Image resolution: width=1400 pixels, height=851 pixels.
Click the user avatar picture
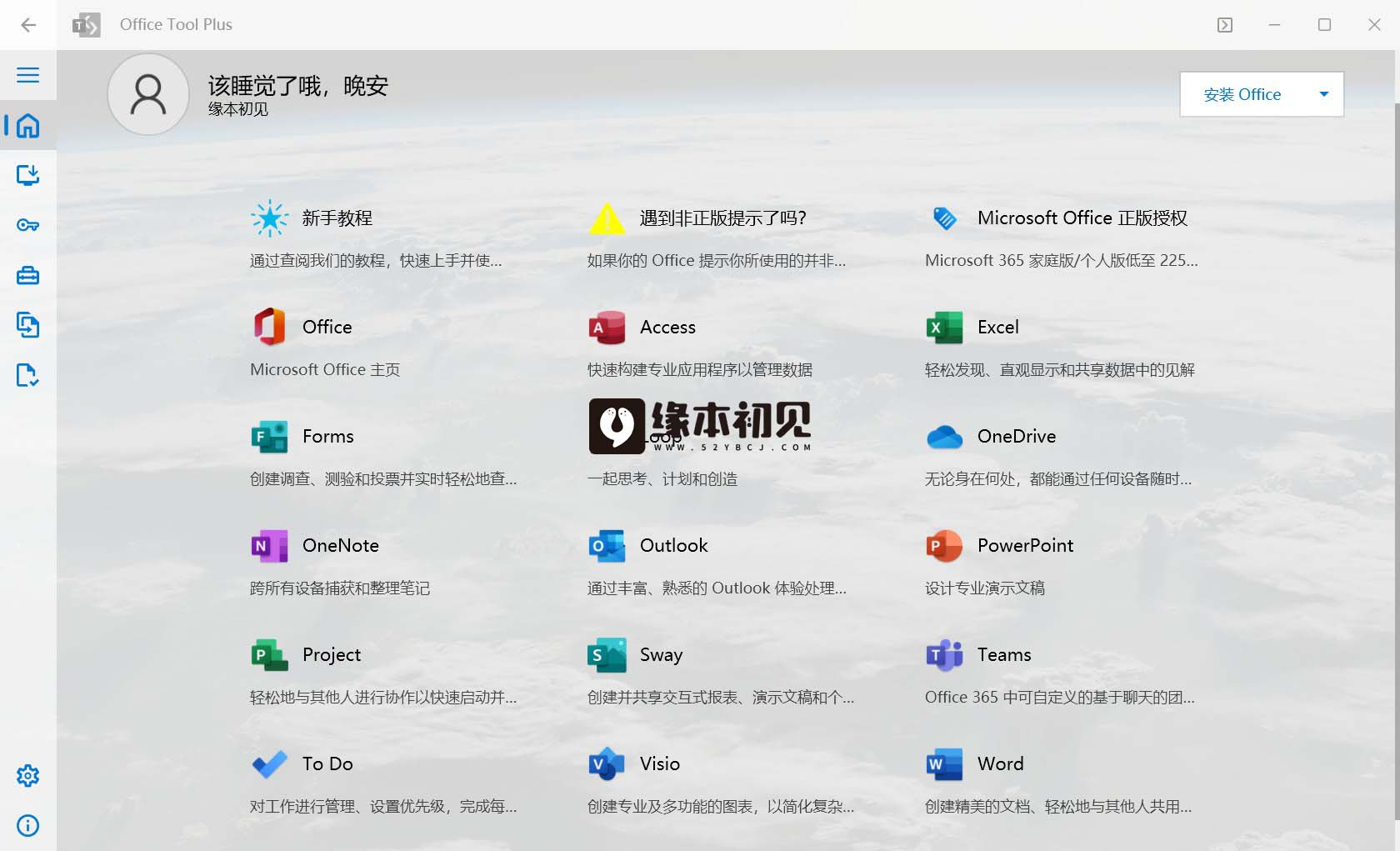point(148,94)
